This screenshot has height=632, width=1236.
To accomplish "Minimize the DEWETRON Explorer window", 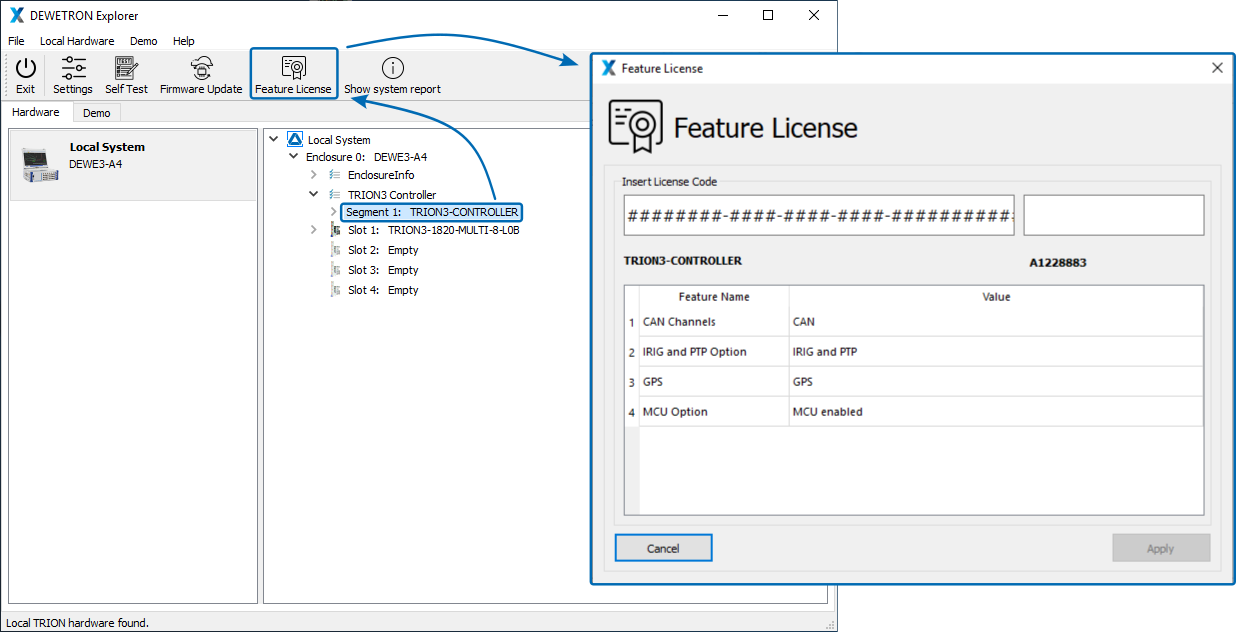I will point(722,15).
